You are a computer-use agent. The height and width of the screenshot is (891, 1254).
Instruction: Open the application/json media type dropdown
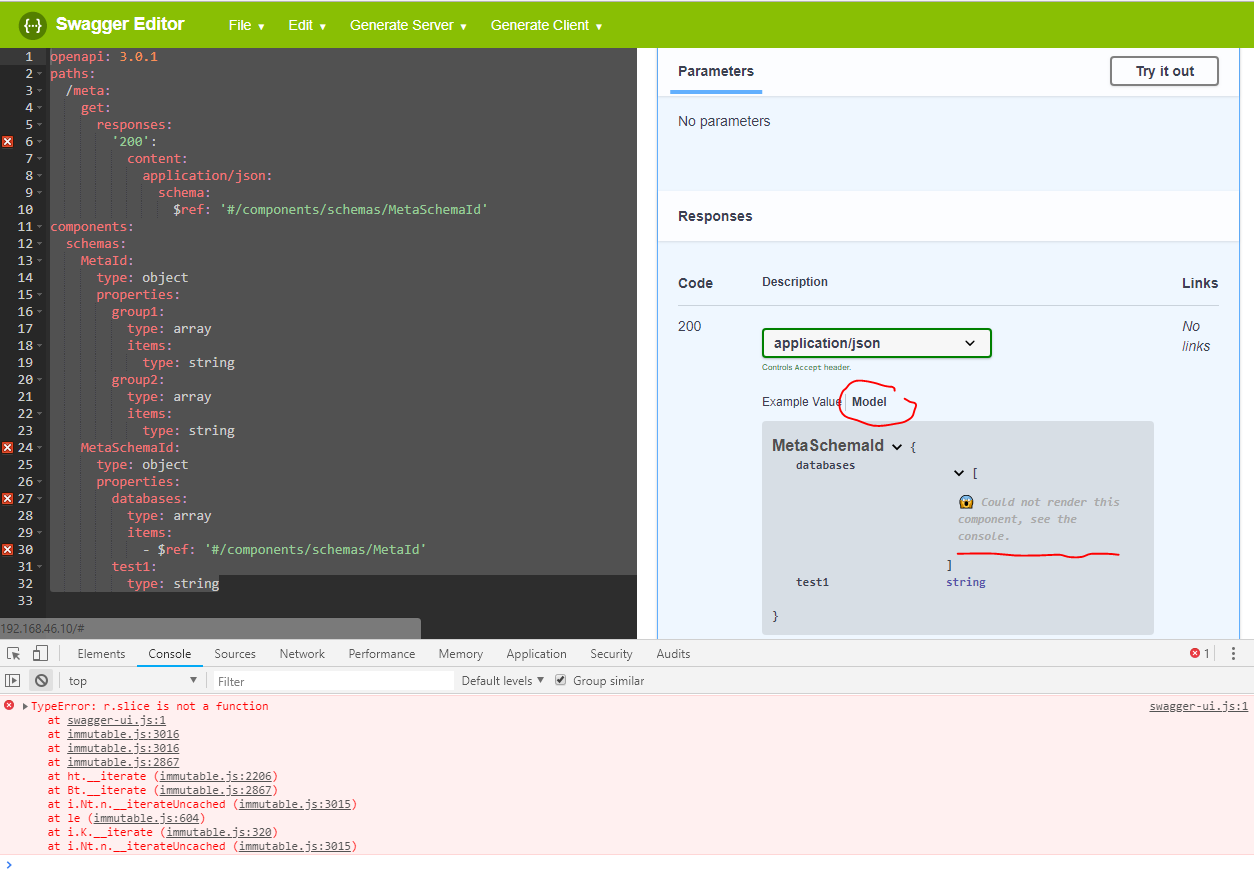pyautogui.click(x=876, y=342)
